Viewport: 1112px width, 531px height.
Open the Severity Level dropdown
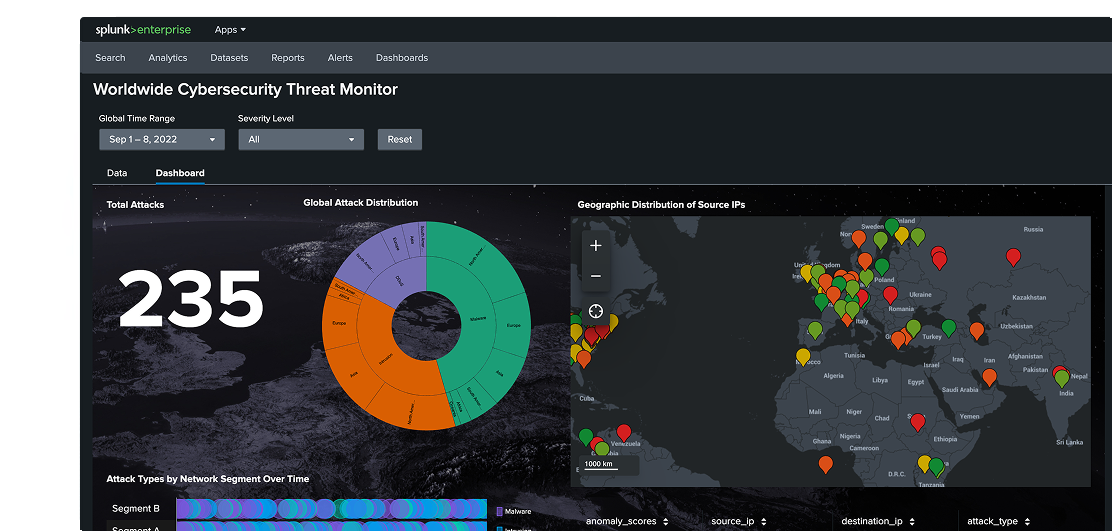(301, 140)
